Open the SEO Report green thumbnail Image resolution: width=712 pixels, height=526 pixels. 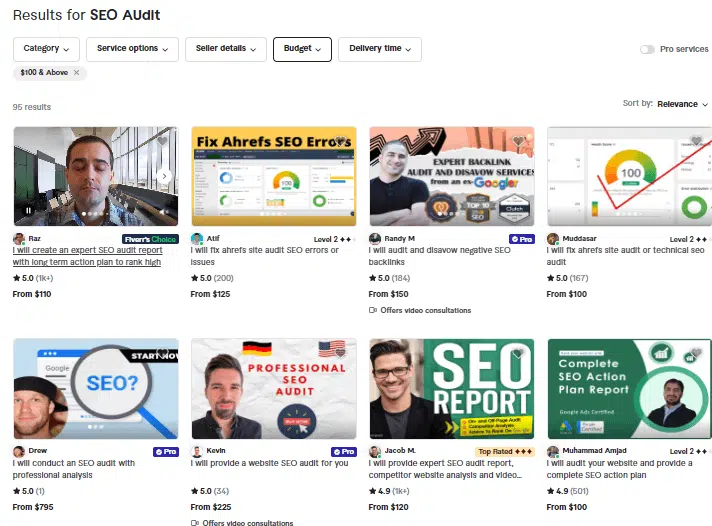pos(452,389)
